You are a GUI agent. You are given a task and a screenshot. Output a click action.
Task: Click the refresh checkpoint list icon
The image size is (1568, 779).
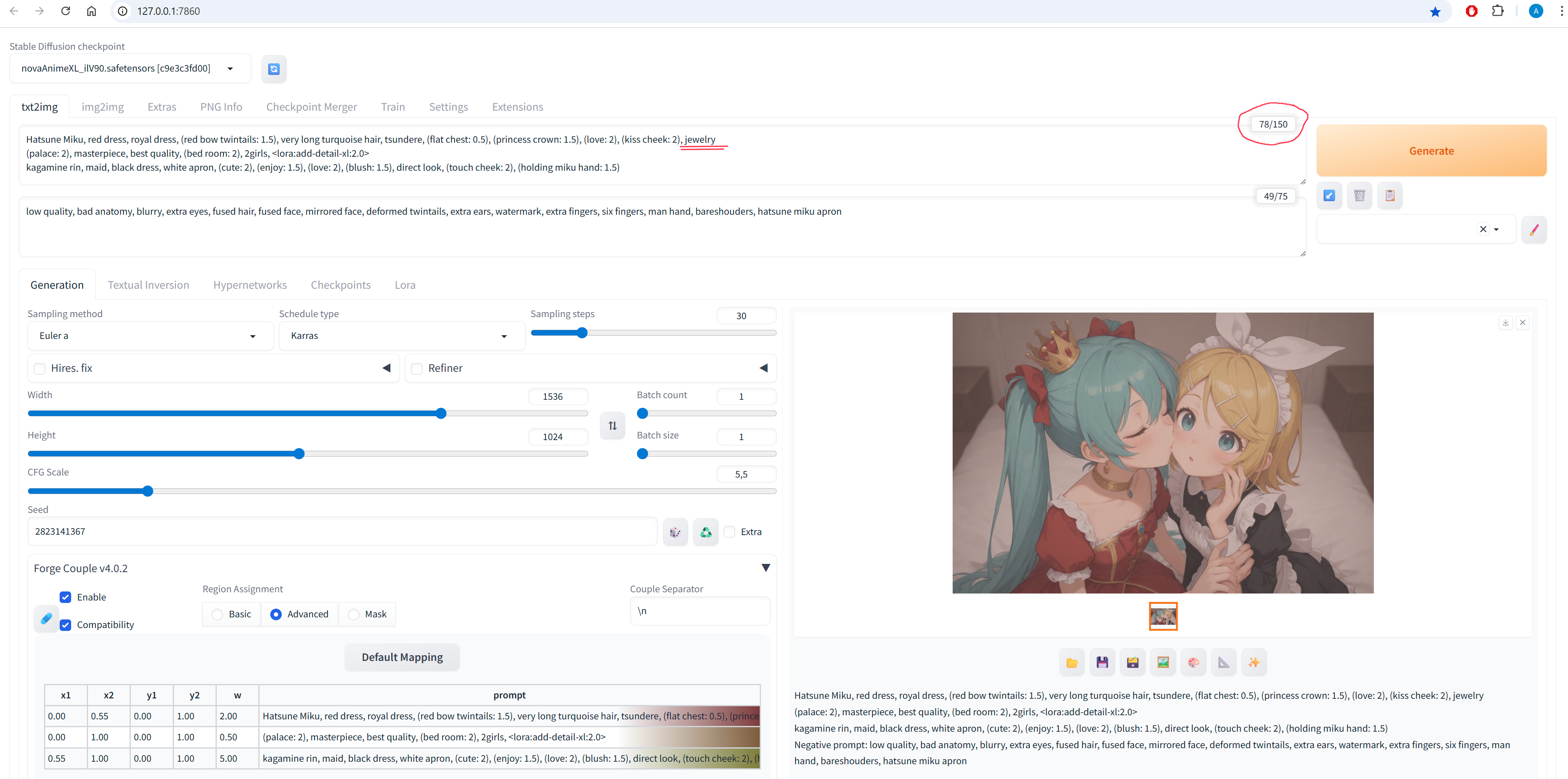point(274,69)
